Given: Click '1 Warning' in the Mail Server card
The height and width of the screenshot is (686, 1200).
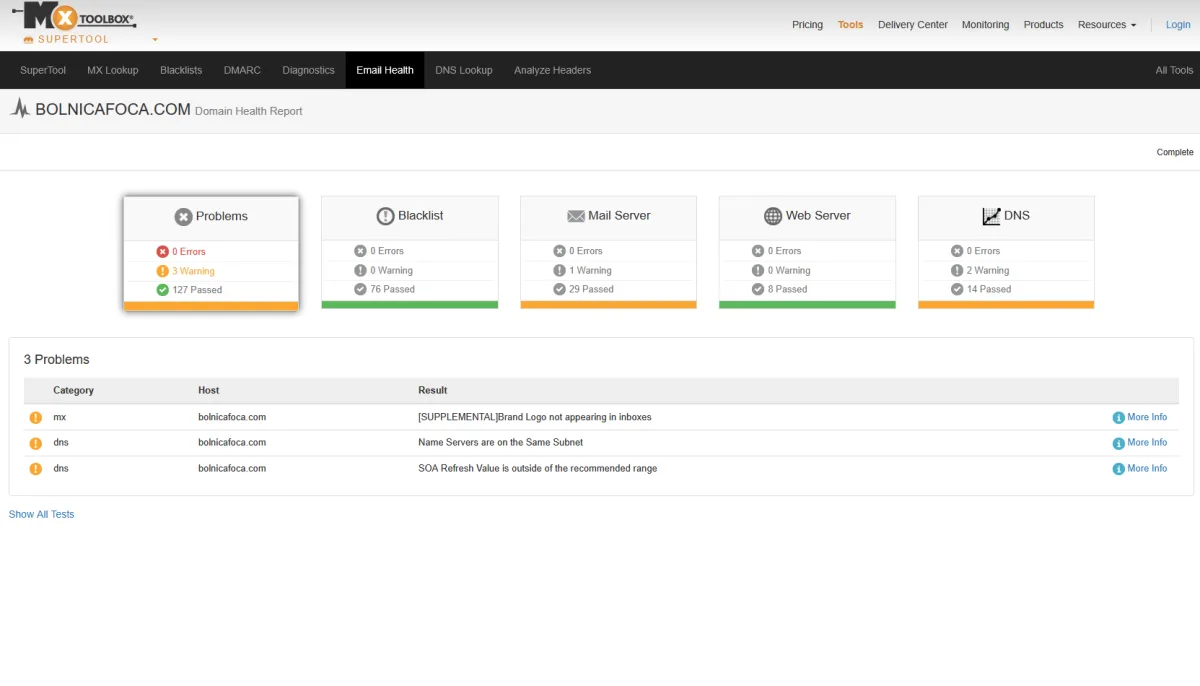Looking at the screenshot, I should pyautogui.click(x=590, y=270).
